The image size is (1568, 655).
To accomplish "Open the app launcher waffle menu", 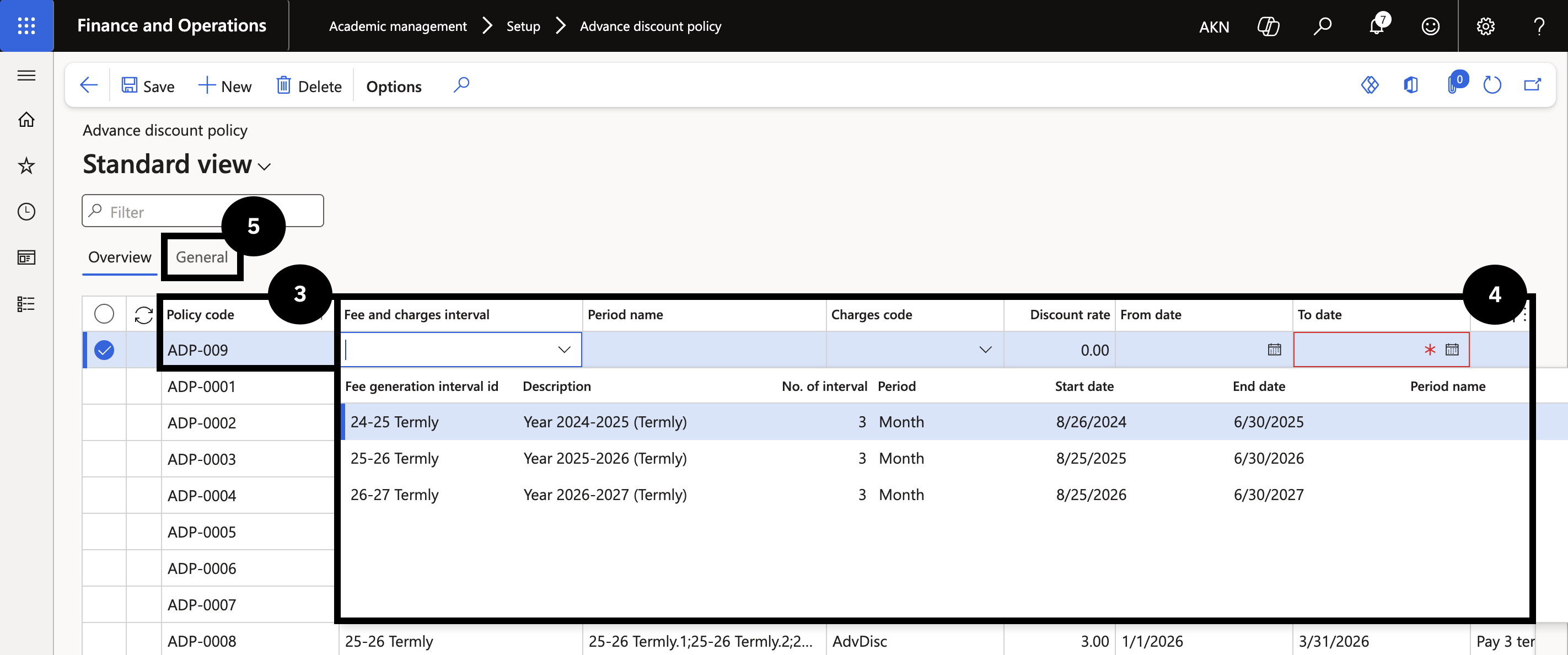I will [x=26, y=25].
